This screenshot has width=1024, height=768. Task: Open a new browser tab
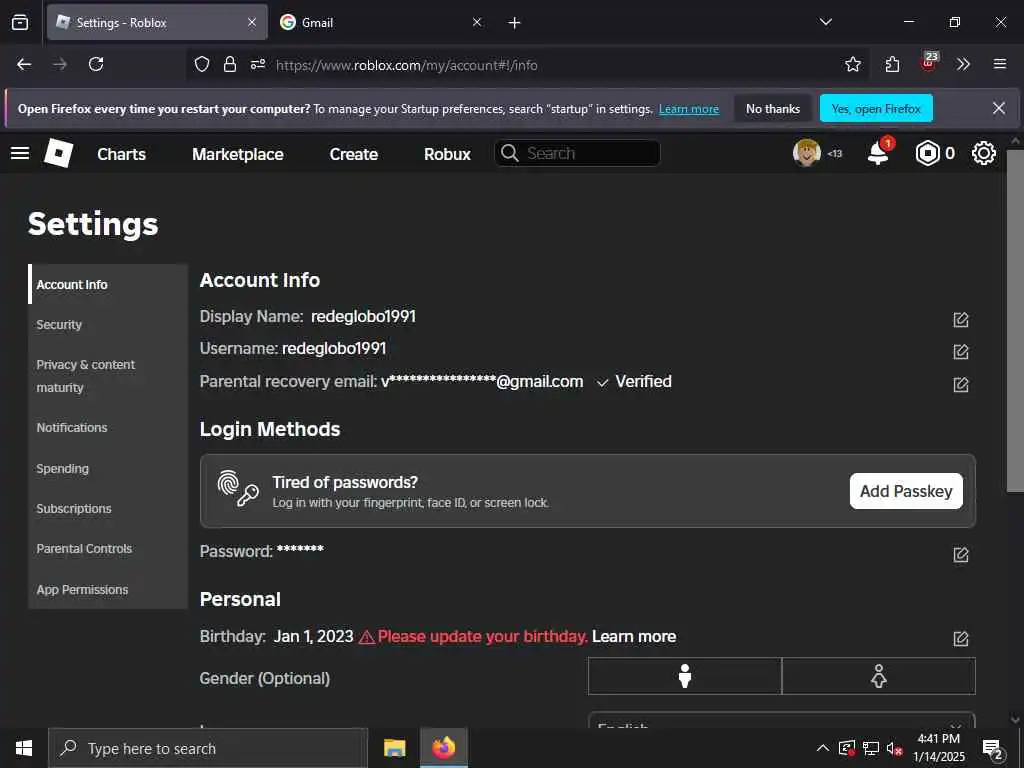(x=514, y=23)
